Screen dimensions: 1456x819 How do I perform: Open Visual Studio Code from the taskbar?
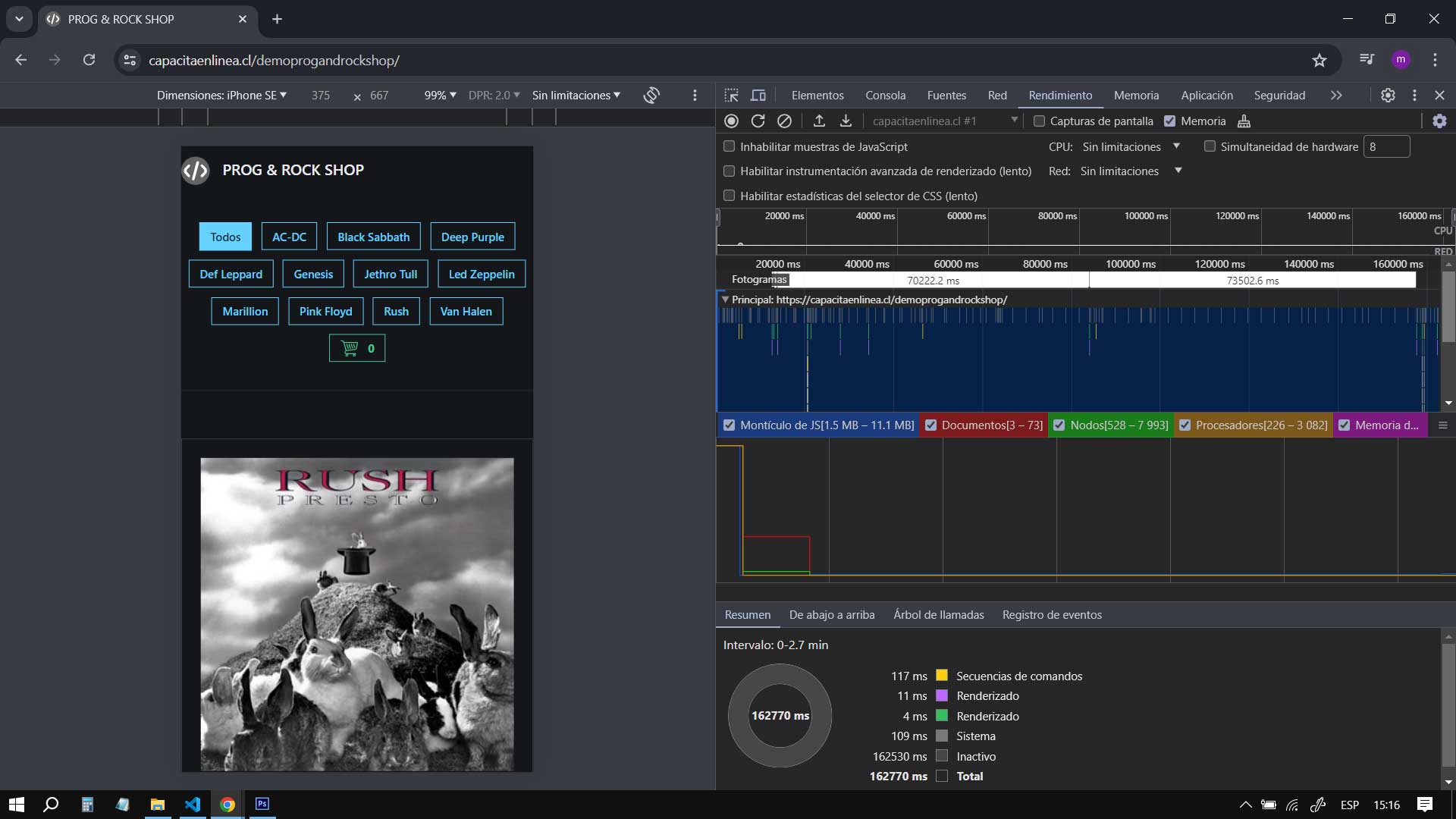[x=193, y=804]
